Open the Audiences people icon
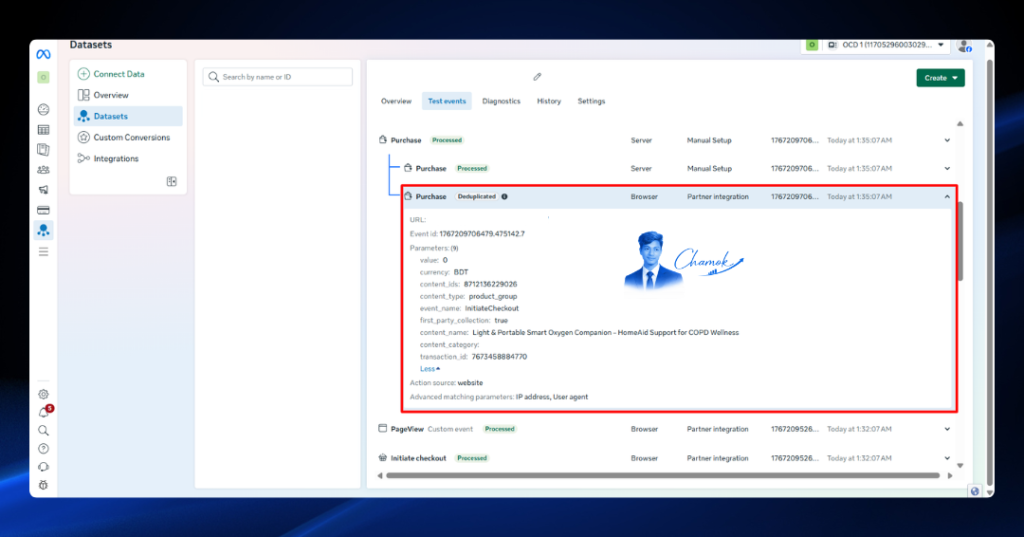This screenshot has width=1024, height=537. [43, 170]
